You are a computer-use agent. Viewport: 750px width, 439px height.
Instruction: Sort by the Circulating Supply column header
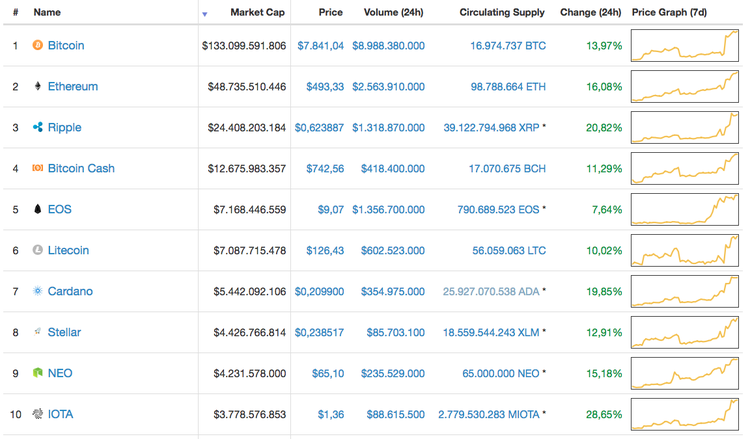502,13
